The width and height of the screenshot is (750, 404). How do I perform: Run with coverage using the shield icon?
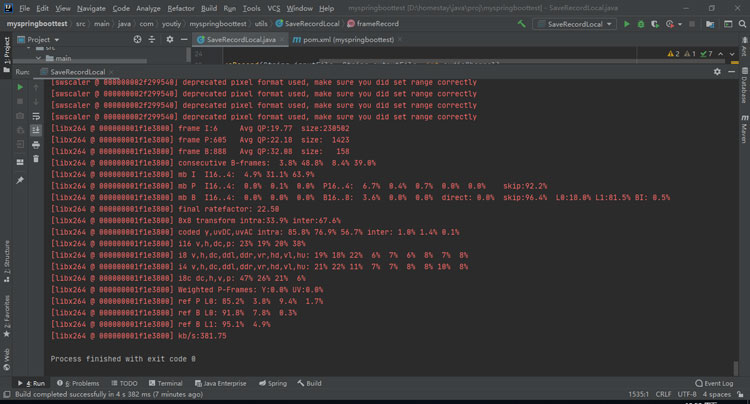click(x=655, y=24)
